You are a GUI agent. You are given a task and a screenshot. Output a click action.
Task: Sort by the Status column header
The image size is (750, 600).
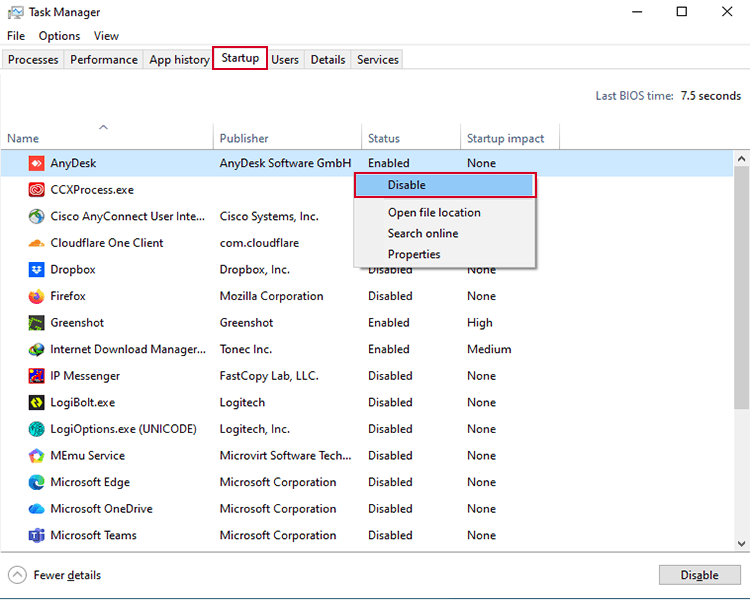pyautogui.click(x=411, y=136)
